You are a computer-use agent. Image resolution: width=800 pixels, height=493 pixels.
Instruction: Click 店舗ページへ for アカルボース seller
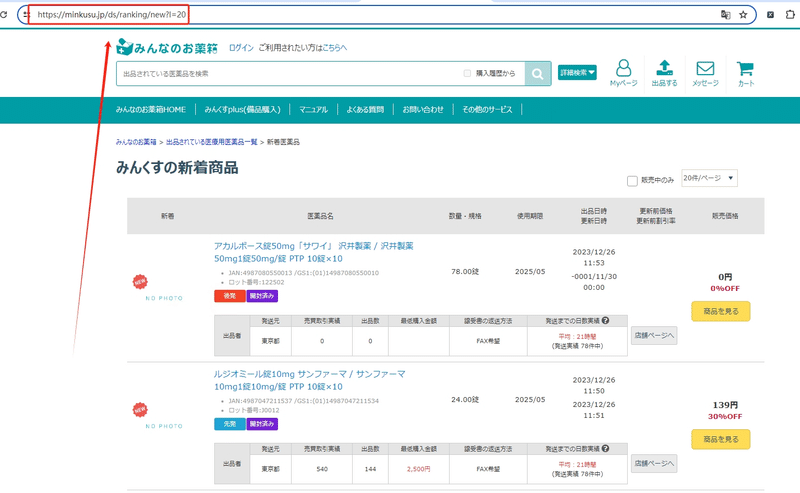click(654, 335)
